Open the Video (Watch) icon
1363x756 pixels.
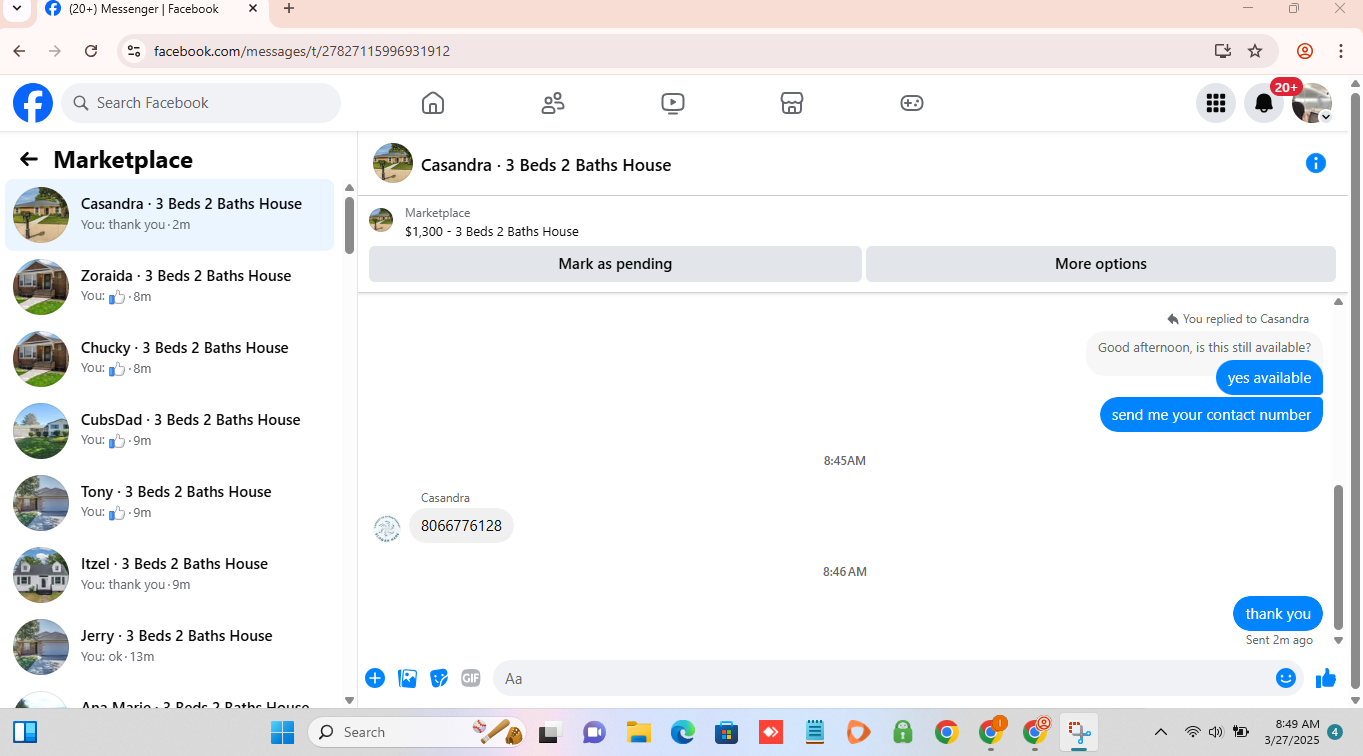[673, 103]
